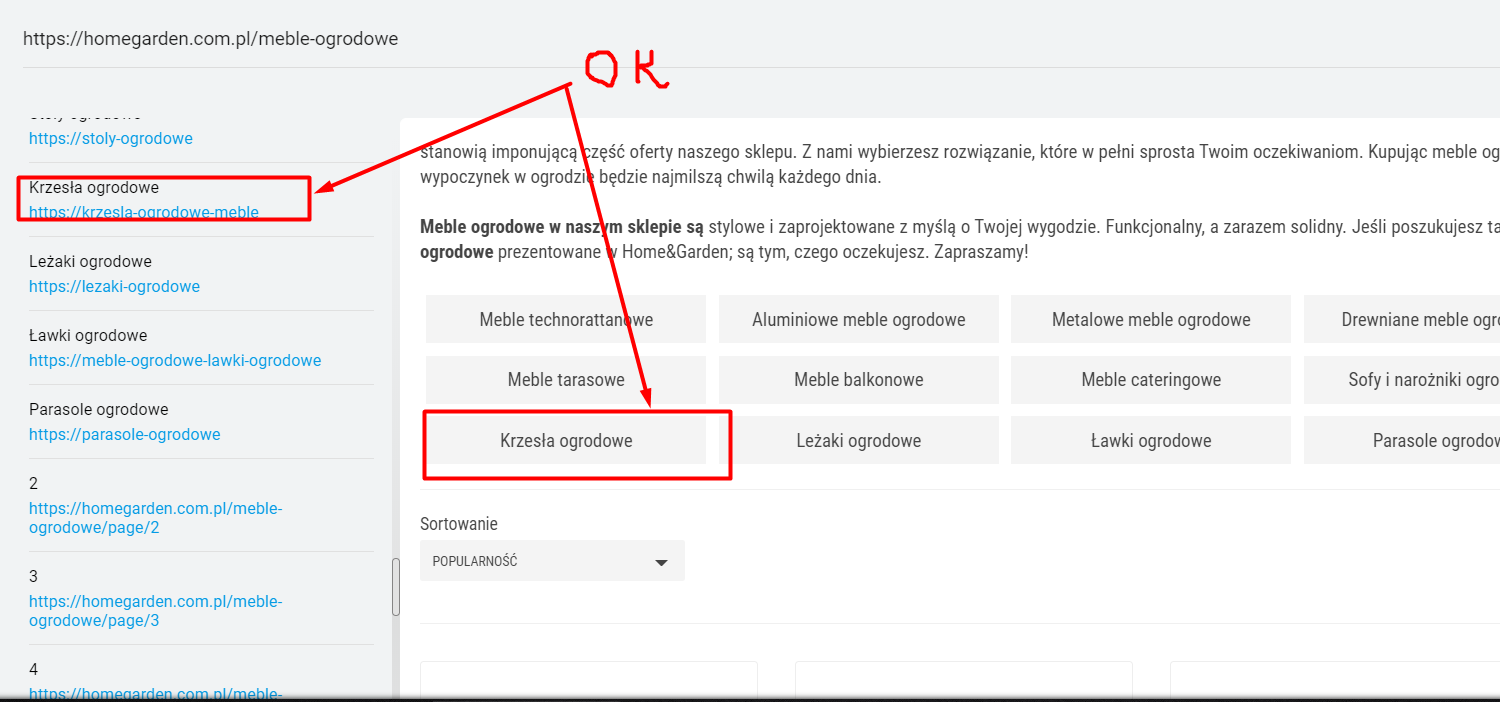The image size is (1500, 702).
Task: Click the Krzesła ogrodowe category button
Action: click(x=566, y=440)
